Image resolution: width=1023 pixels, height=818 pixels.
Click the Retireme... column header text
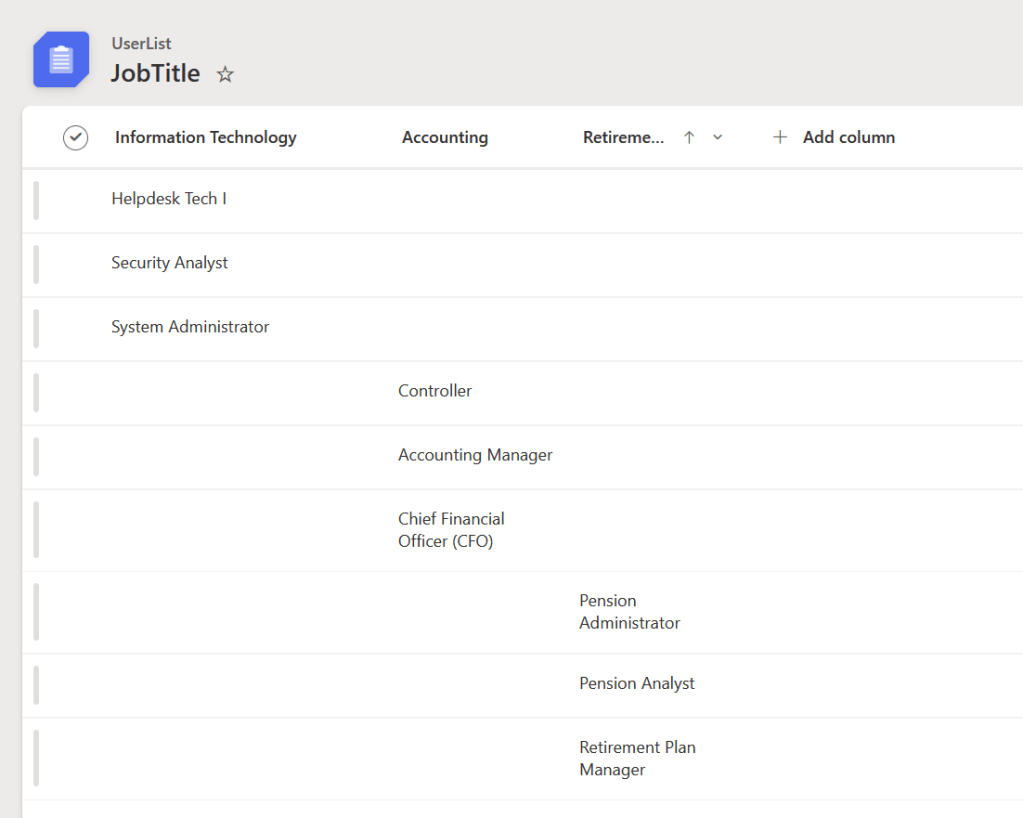(x=623, y=137)
